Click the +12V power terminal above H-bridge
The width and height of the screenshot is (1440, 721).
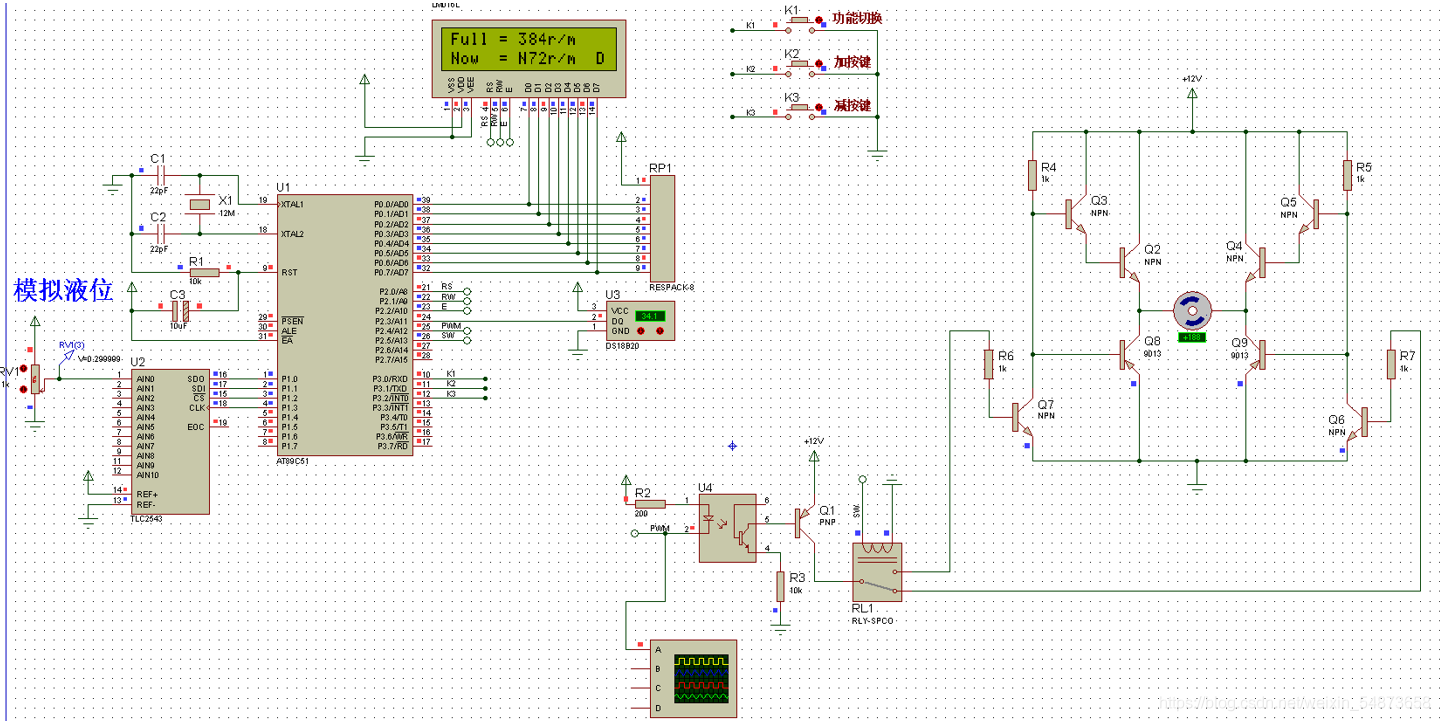pos(1192,93)
